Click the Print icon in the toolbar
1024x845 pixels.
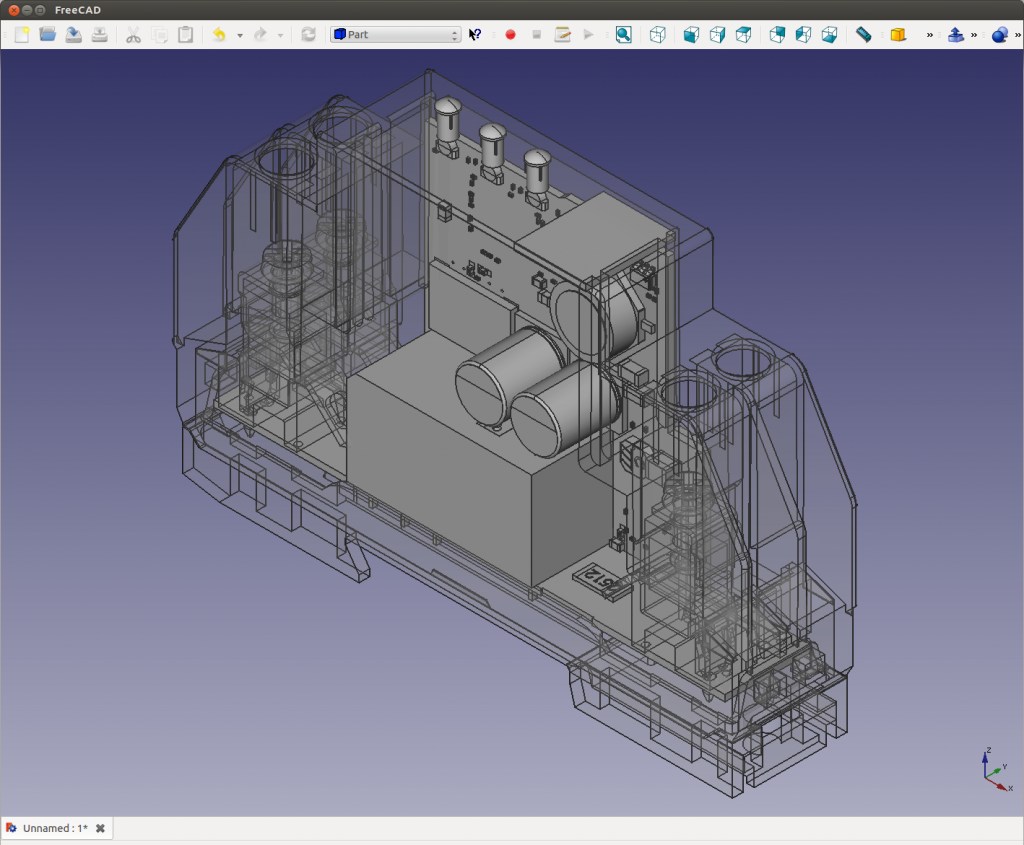tap(99, 35)
